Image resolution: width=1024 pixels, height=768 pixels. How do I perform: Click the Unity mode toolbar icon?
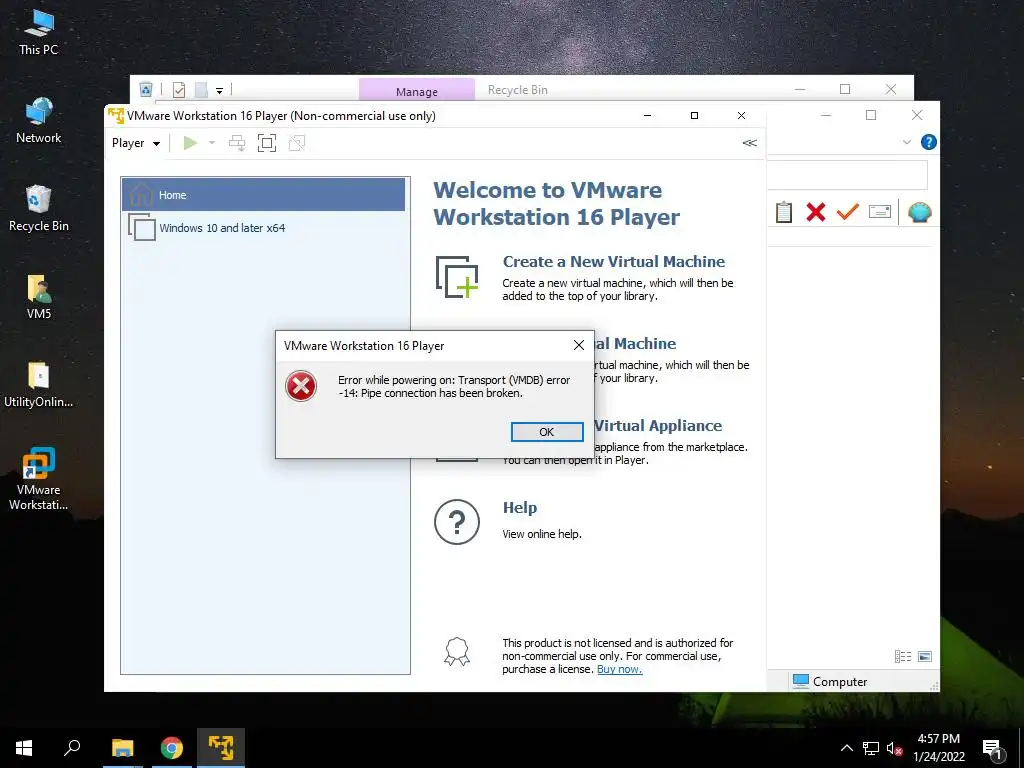point(296,143)
